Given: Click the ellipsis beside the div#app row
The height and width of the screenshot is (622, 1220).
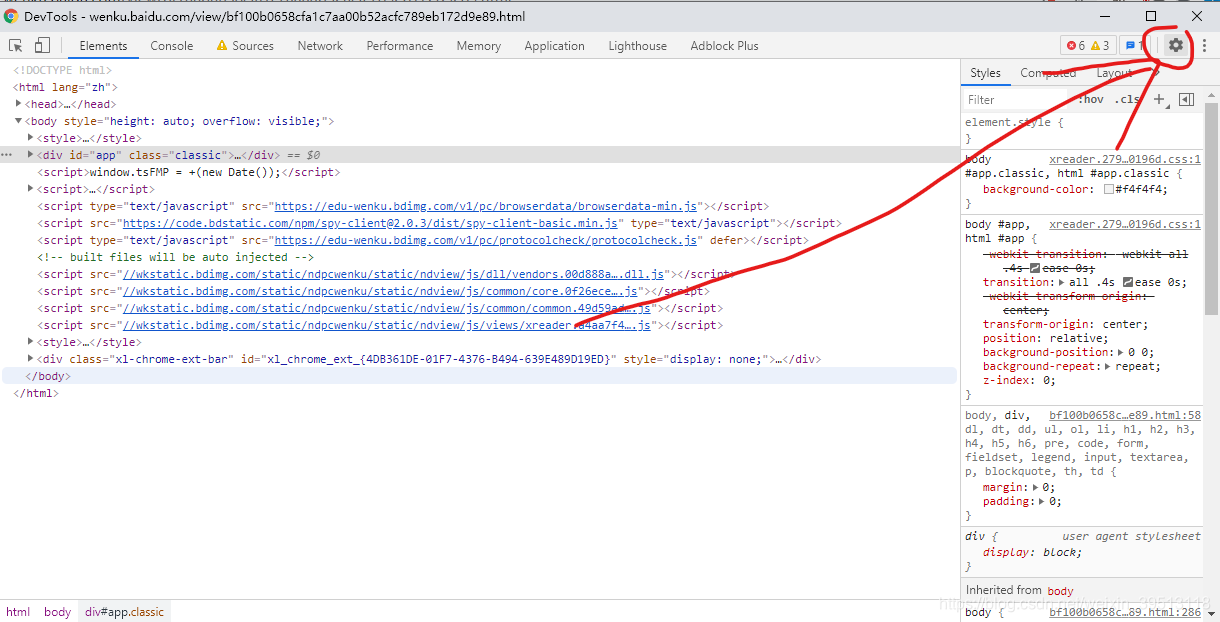Looking at the screenshot, I should pyautogui.click(x=8, y=155).
